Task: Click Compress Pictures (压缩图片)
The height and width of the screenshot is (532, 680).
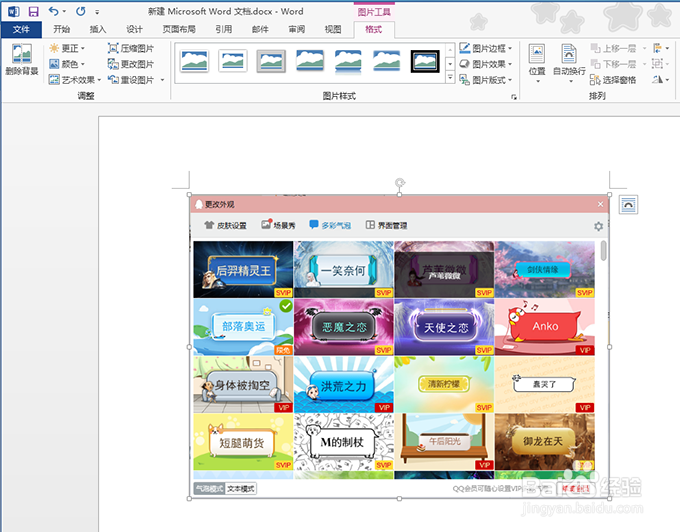Action: pyautogui.click(x=131, y=48)
